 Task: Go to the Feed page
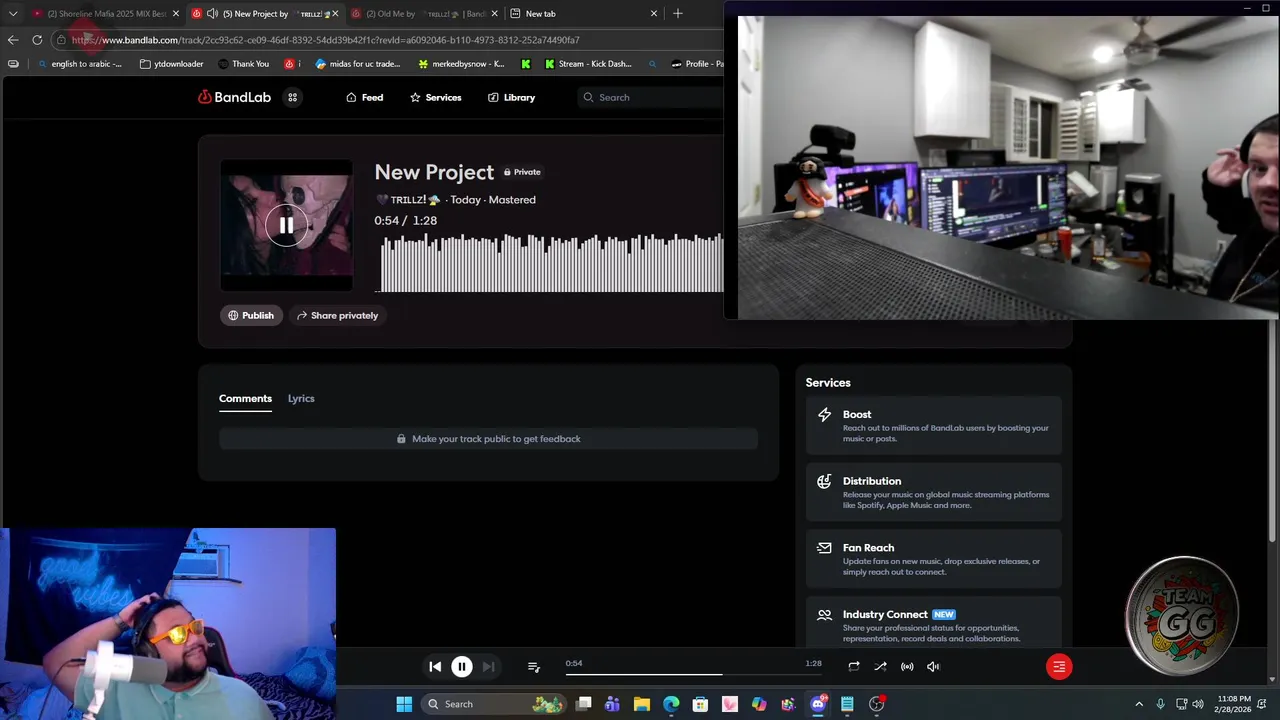(365, 97)
